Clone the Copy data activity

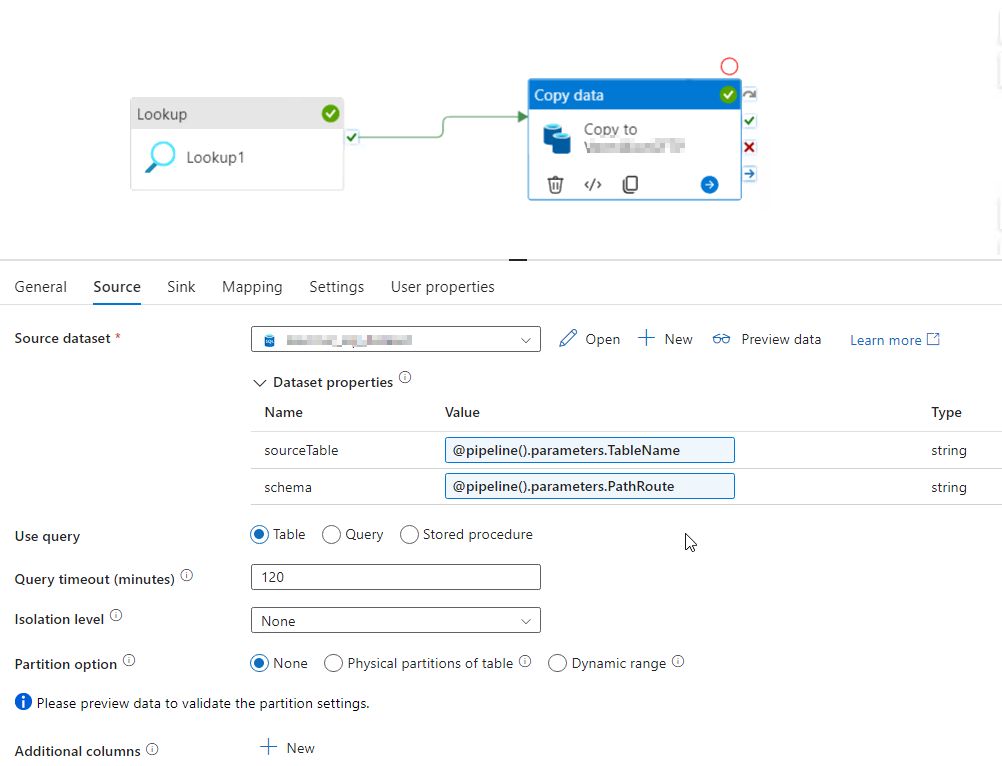(x=630, y=185)
